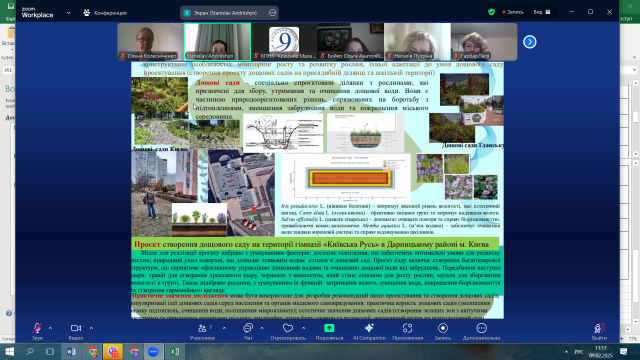
Task: Select Stanislav Andriishyn video thumbnail
Action: coord(217,42)
